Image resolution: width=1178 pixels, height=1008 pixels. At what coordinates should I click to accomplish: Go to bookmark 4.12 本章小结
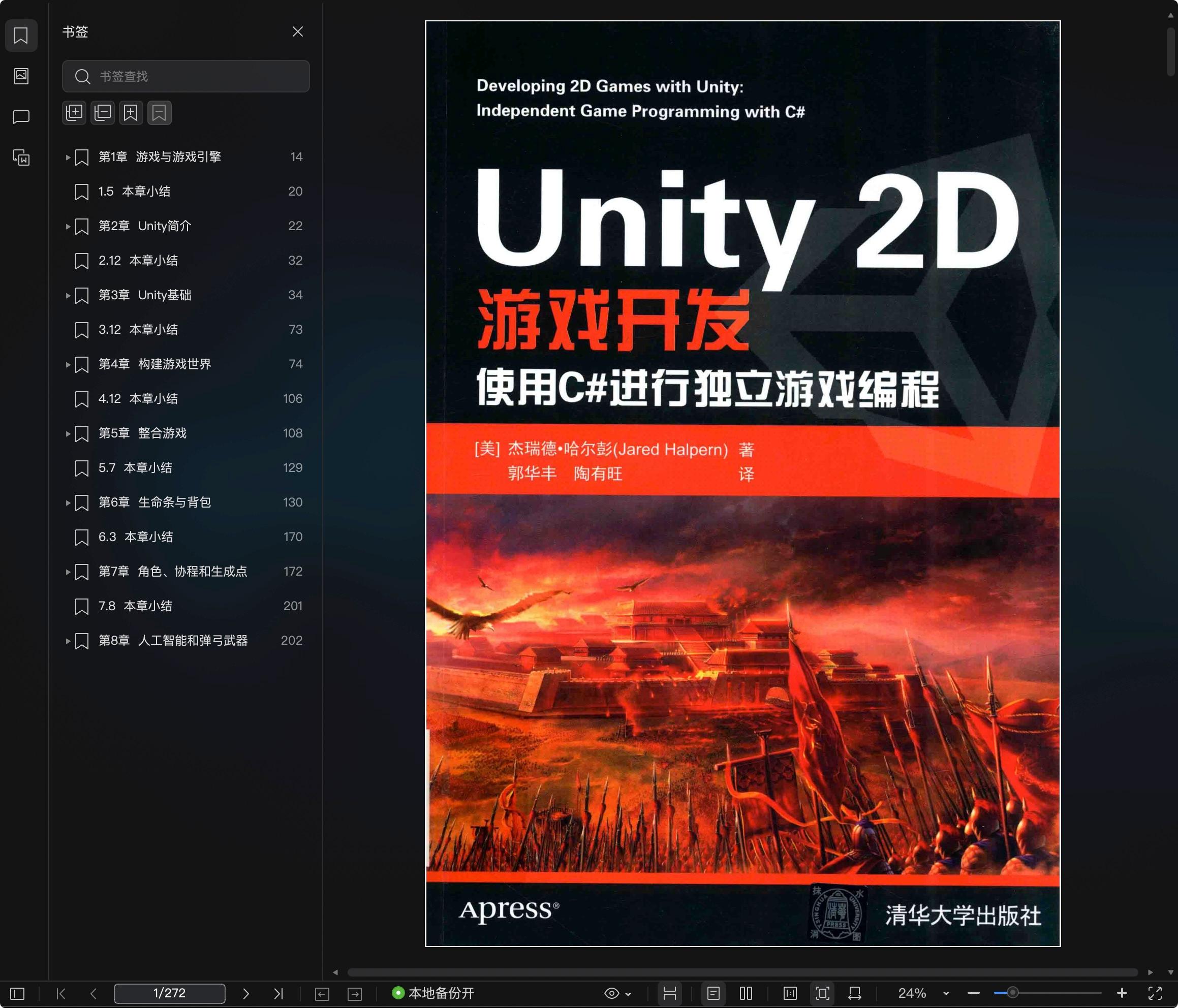(x=186, y=398)
